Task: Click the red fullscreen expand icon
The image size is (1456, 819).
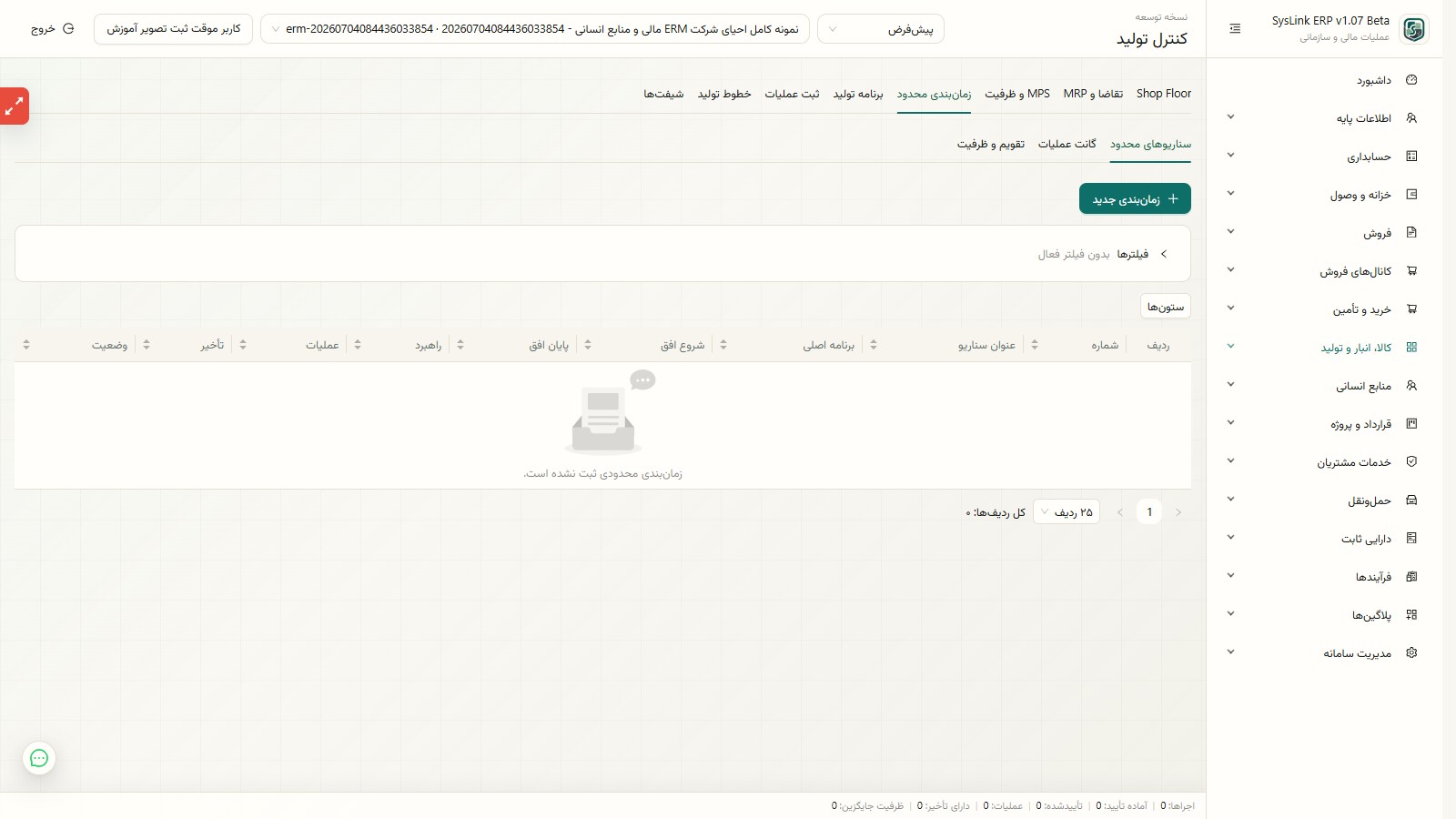Action: click(x=14, y=106)
